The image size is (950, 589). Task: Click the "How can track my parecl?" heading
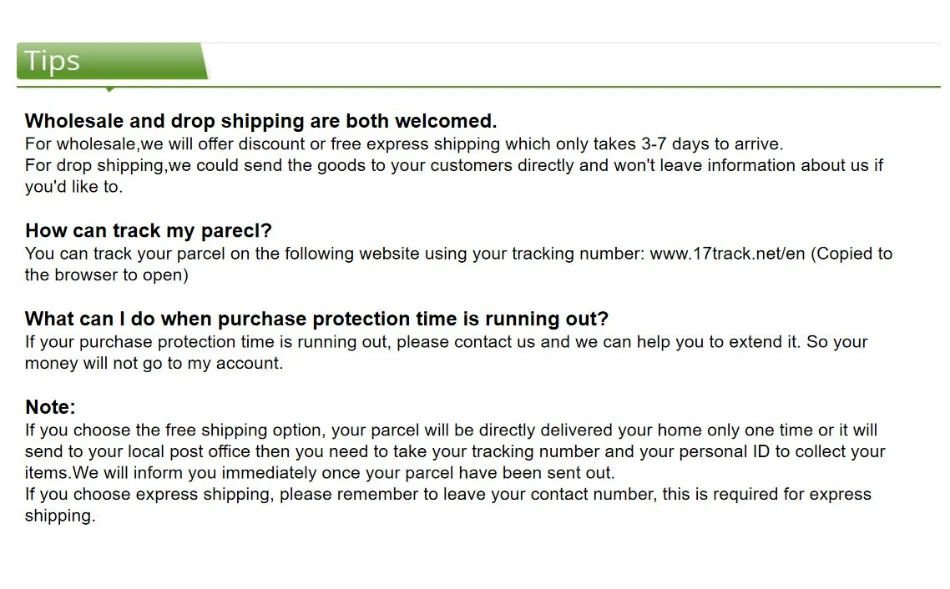pos(148,231)
